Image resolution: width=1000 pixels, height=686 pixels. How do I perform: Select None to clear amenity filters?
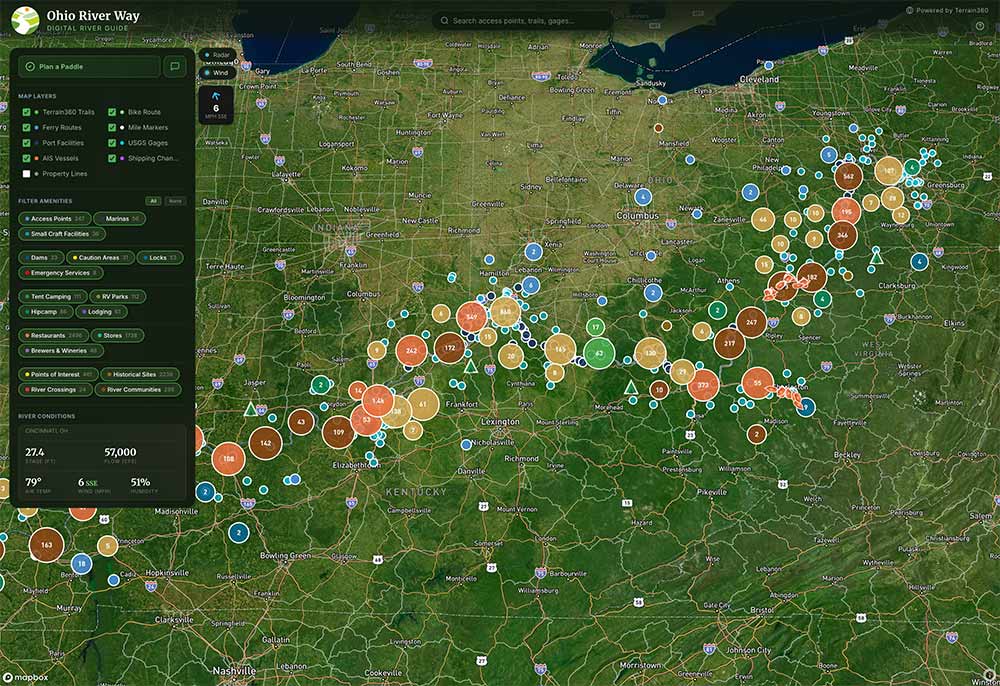(x=175, y=201)
